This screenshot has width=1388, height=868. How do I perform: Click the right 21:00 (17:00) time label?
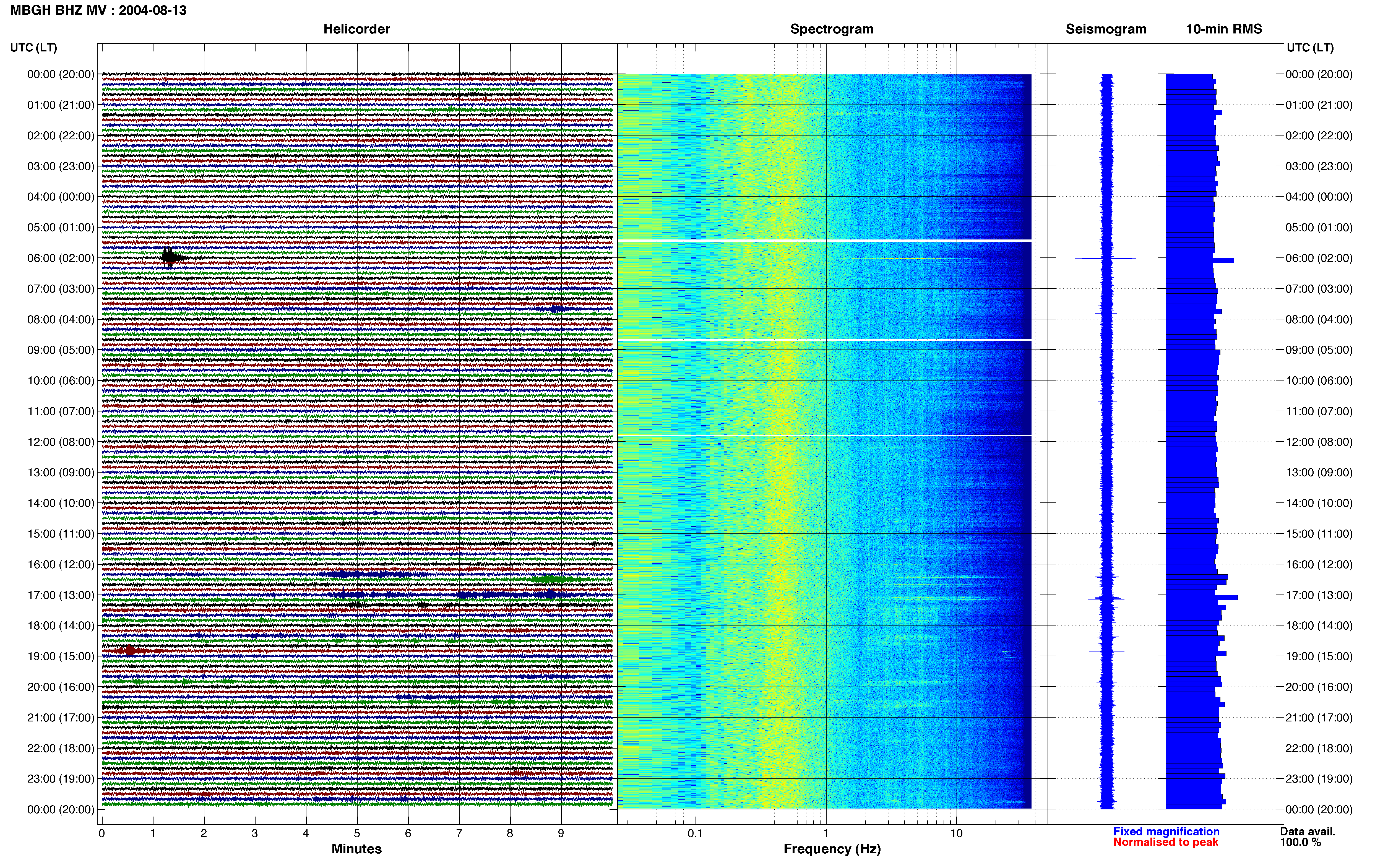(x=1319, y=718)
